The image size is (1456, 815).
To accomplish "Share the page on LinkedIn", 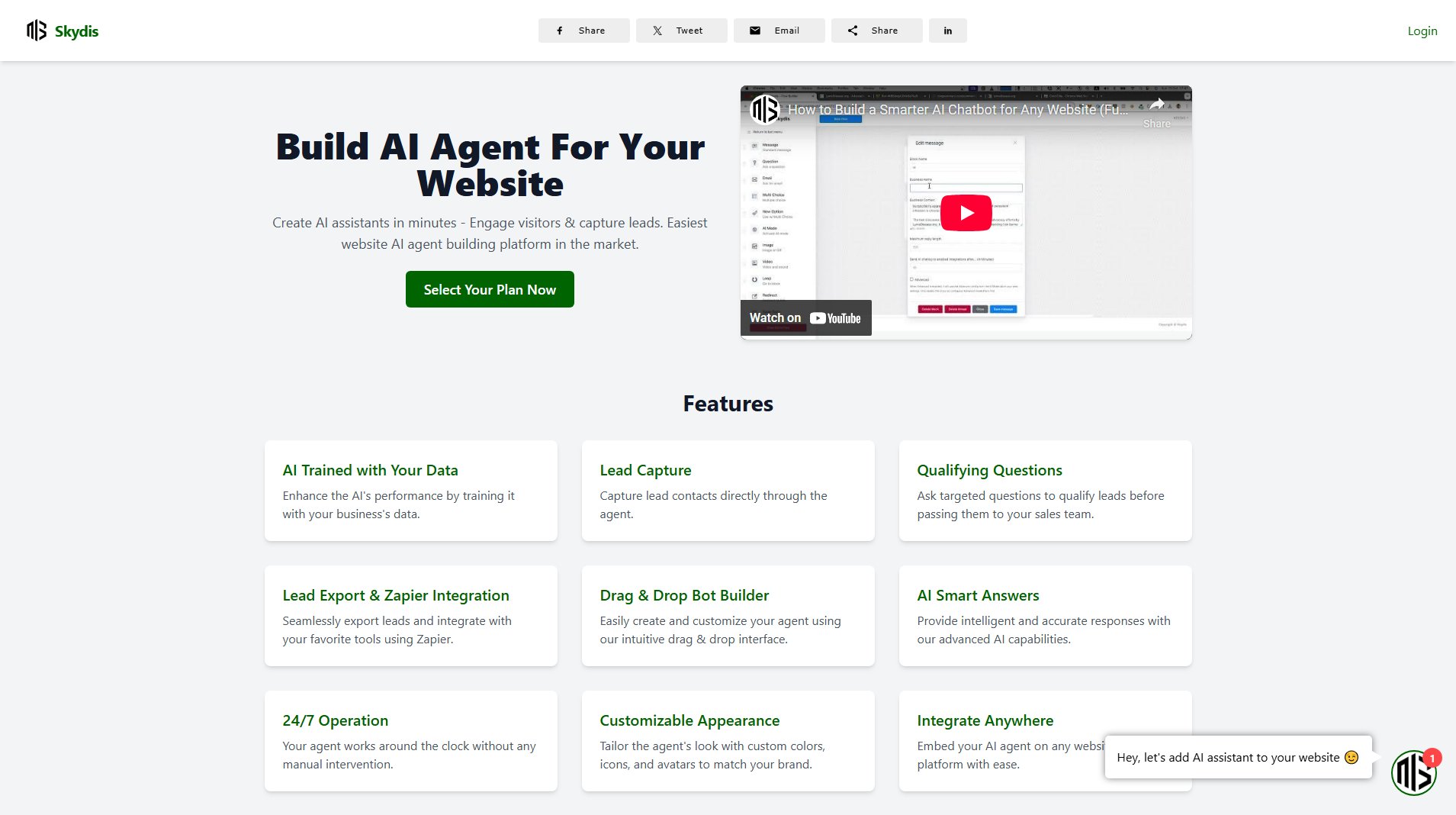I will click(948, 31).
